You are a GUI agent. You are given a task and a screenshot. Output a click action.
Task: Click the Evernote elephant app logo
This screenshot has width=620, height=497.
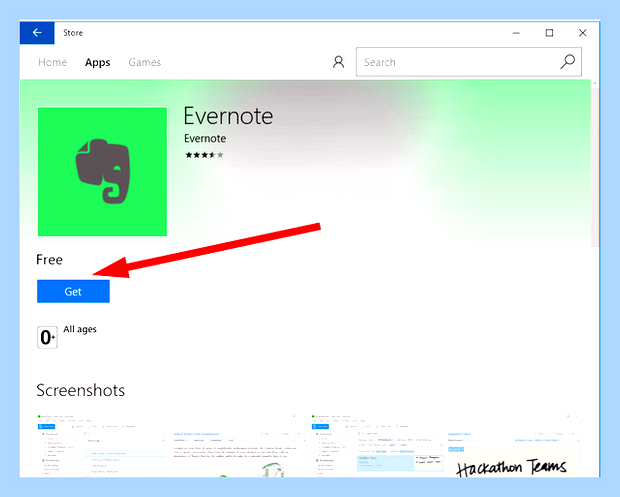click(x=102, y=172)
